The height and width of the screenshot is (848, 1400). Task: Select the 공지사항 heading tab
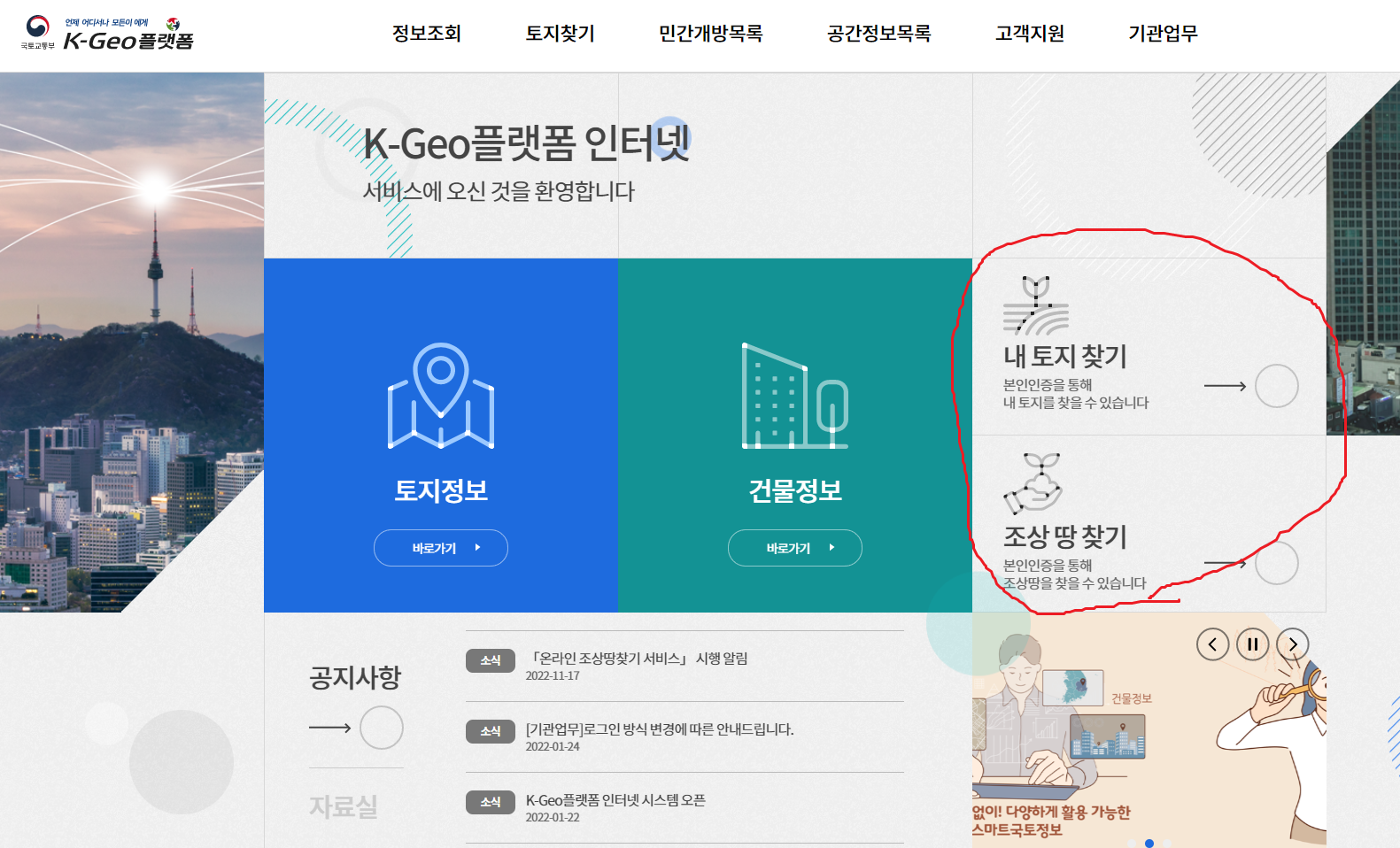[355, 678]
